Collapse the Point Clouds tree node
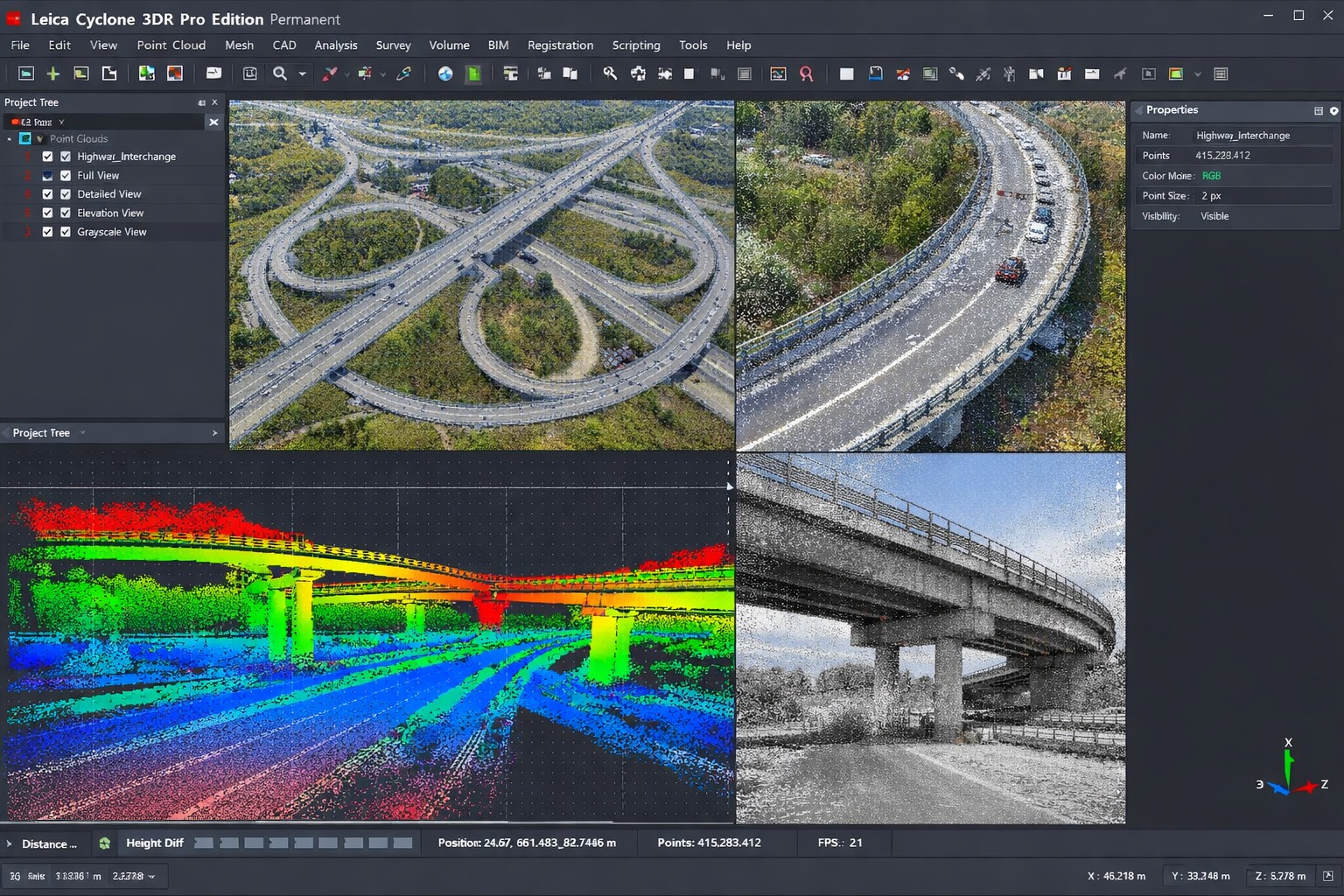 tap(10, 139)
